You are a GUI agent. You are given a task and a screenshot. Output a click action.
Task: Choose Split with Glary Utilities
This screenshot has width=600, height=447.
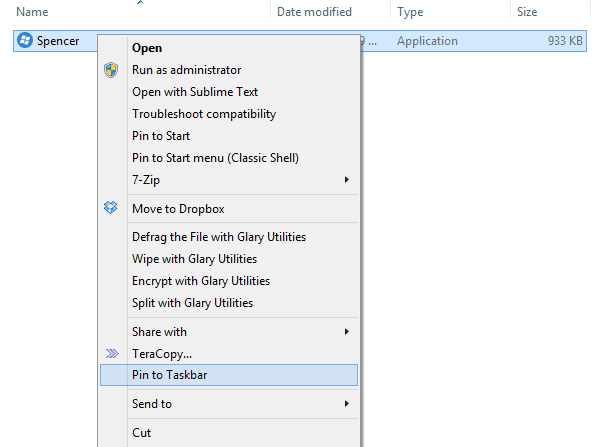point(229,303)
